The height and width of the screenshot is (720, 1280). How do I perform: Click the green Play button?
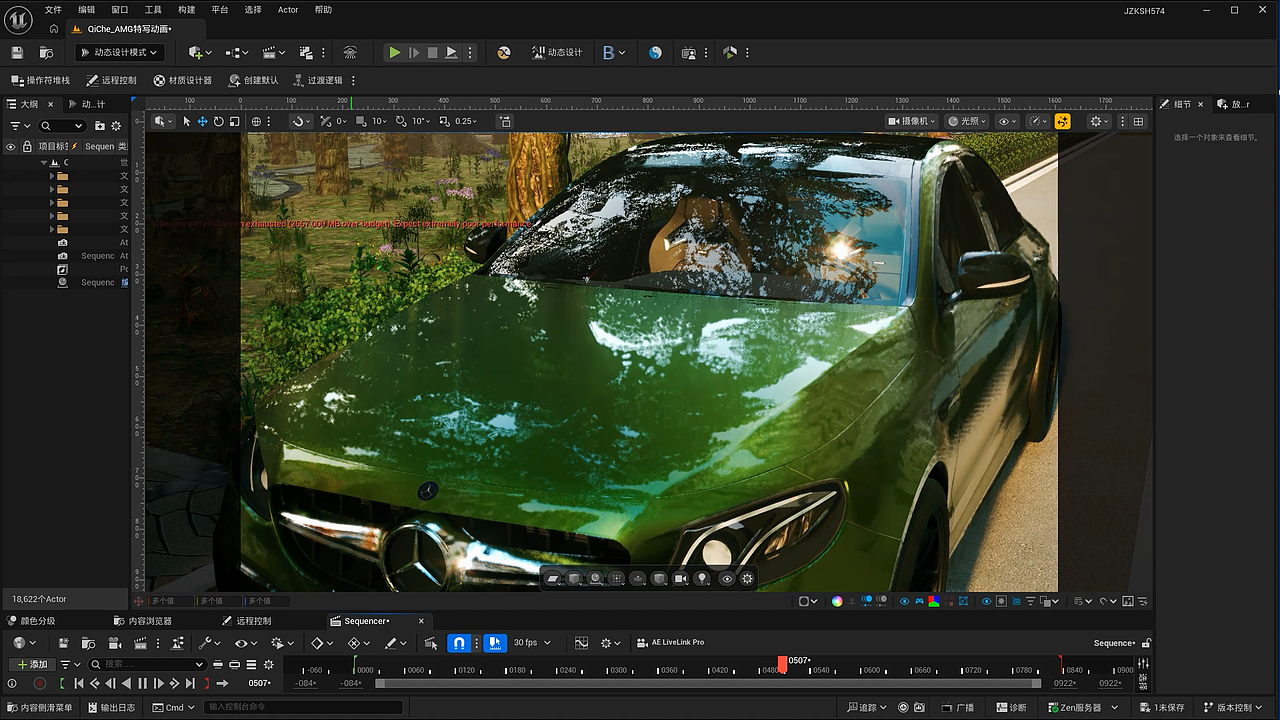[395, 52]
